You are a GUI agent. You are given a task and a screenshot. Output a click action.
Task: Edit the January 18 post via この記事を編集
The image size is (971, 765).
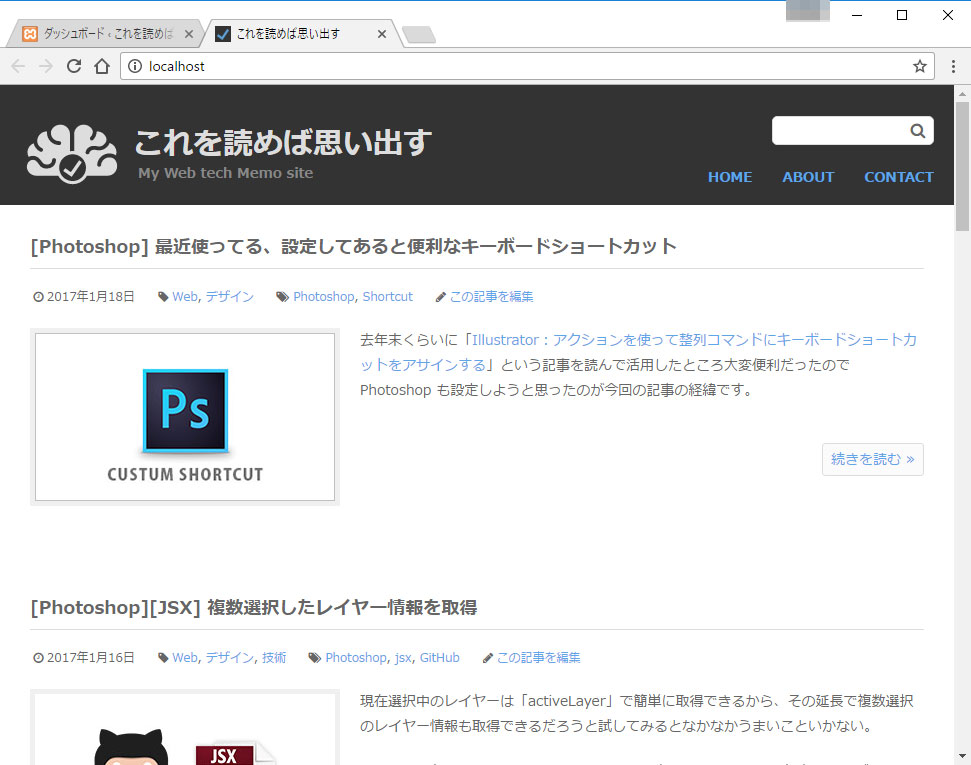(x=491, y=297)
